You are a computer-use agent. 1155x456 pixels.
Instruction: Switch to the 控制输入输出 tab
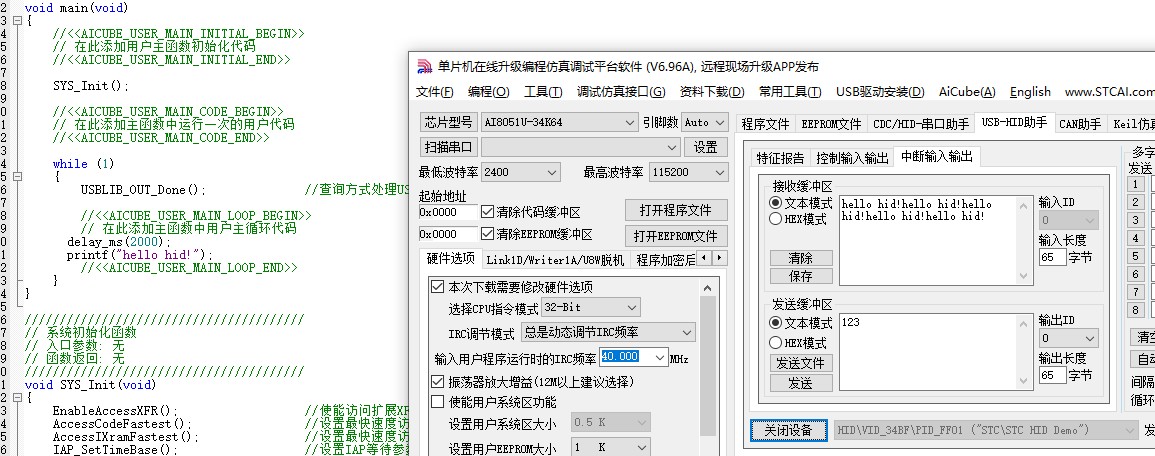point(851,158)
